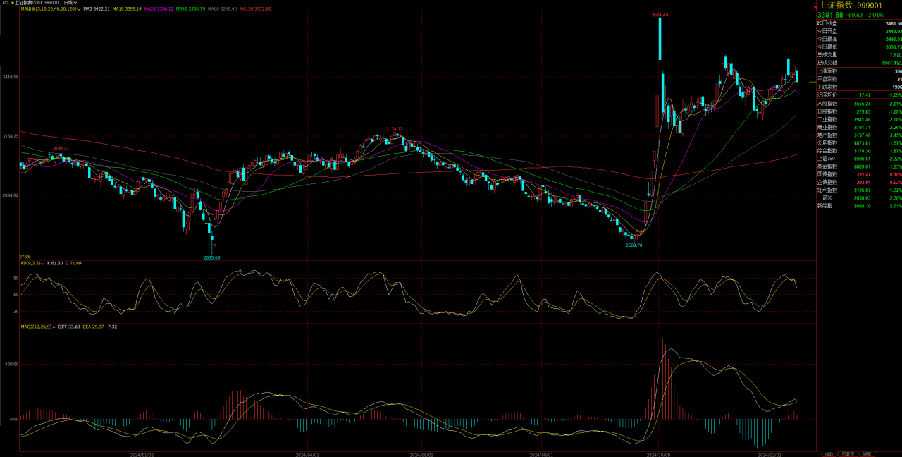
Task: Click the 2689.70 low price marker
Action: click(x=632, y=244)
